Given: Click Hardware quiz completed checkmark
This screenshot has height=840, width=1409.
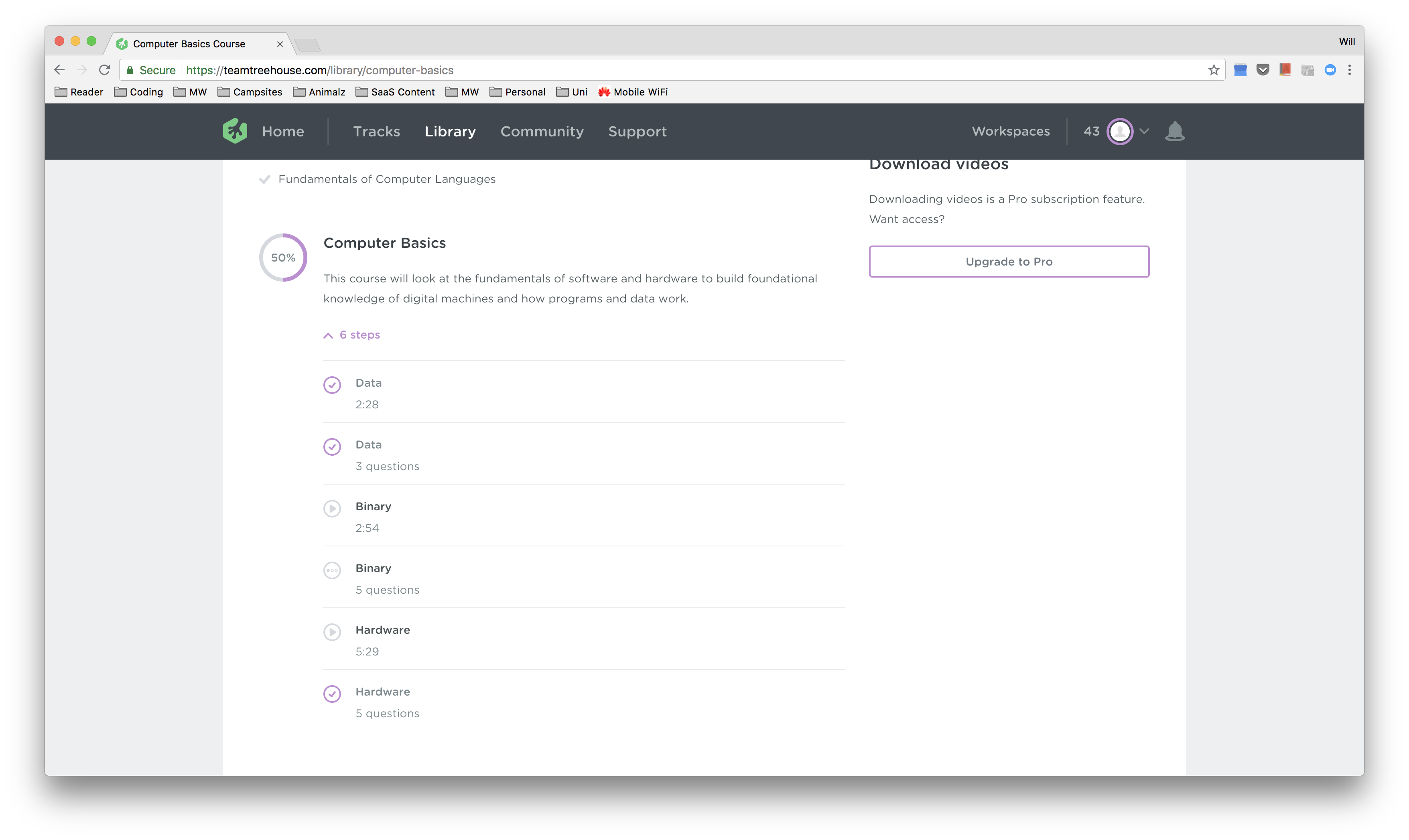Looking at the screenshot, I should click(332, 694).
